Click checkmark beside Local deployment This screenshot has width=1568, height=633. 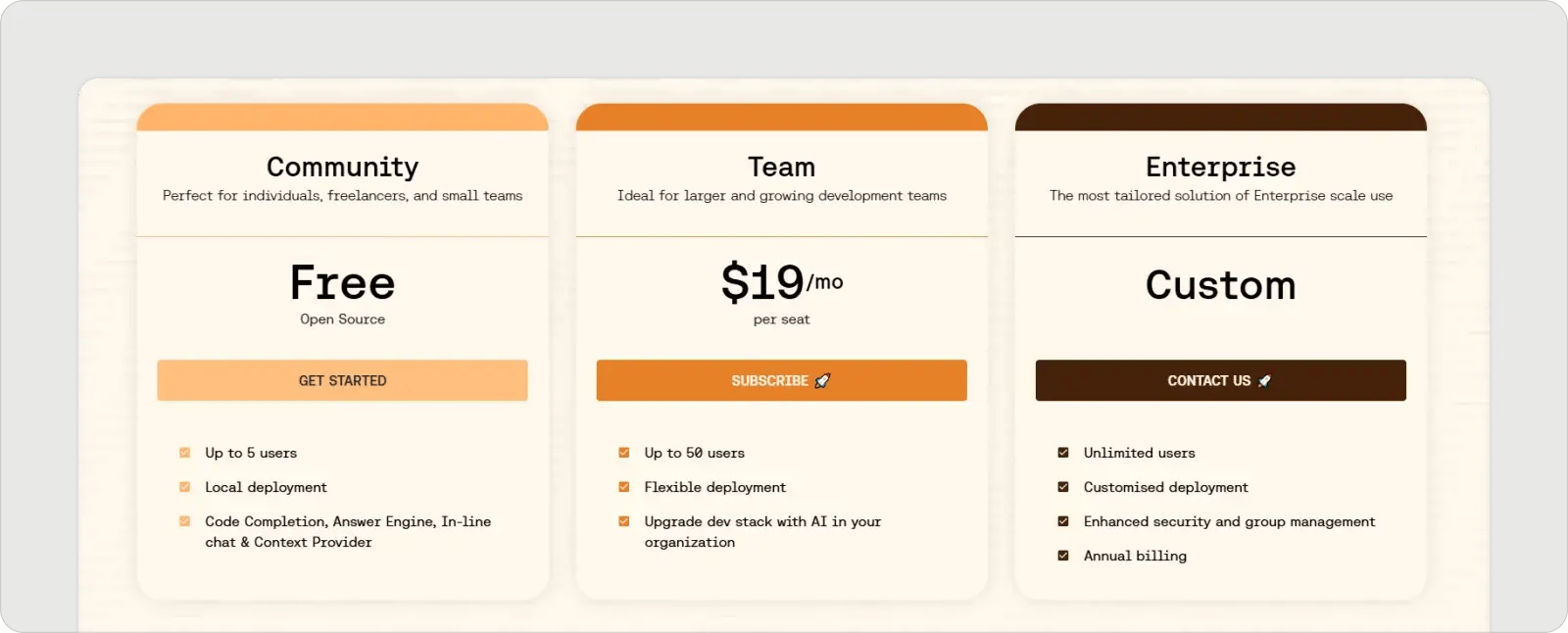coord(184,487)
